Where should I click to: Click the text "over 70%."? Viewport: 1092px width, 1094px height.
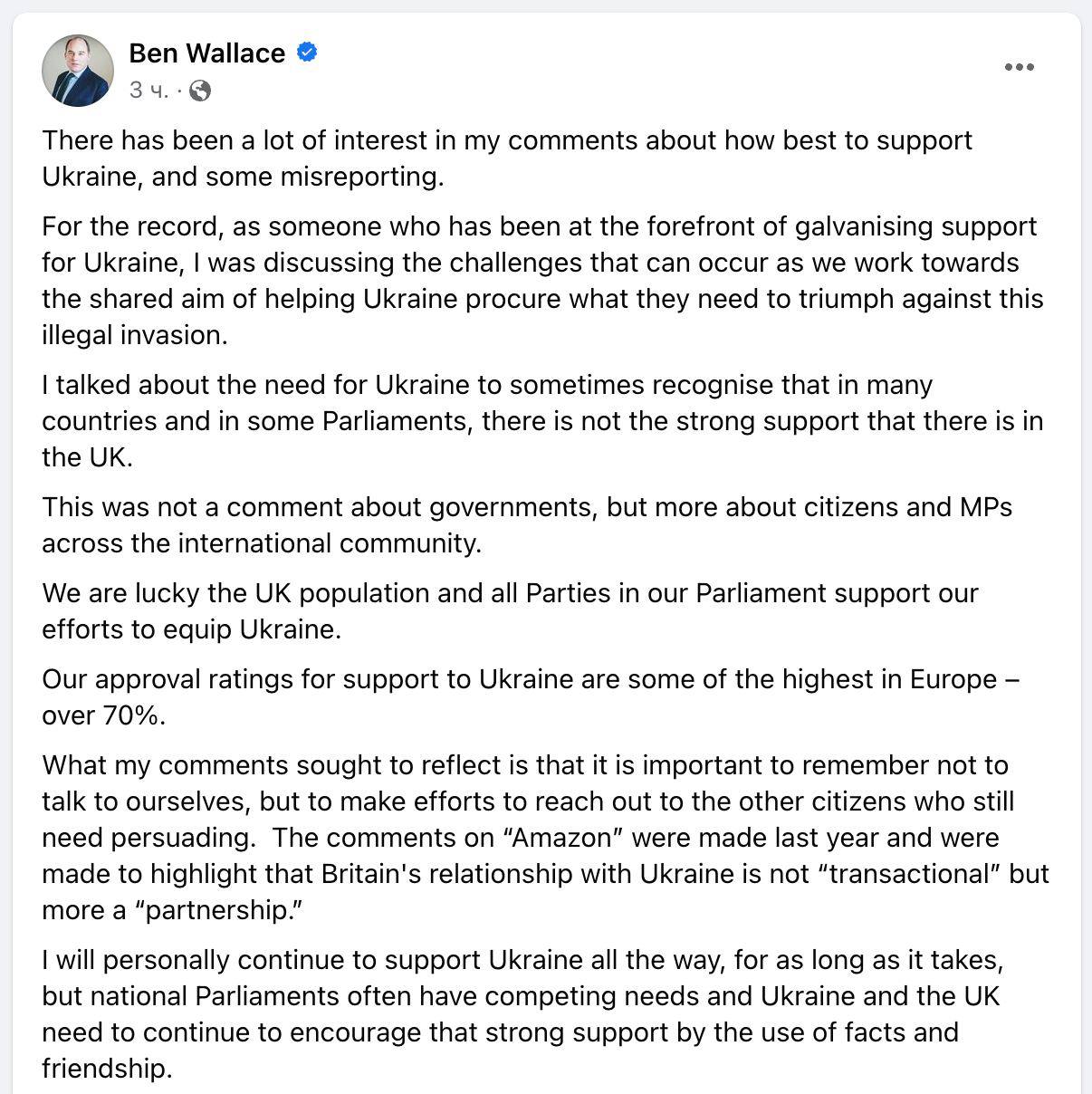(x=104, y=715)
